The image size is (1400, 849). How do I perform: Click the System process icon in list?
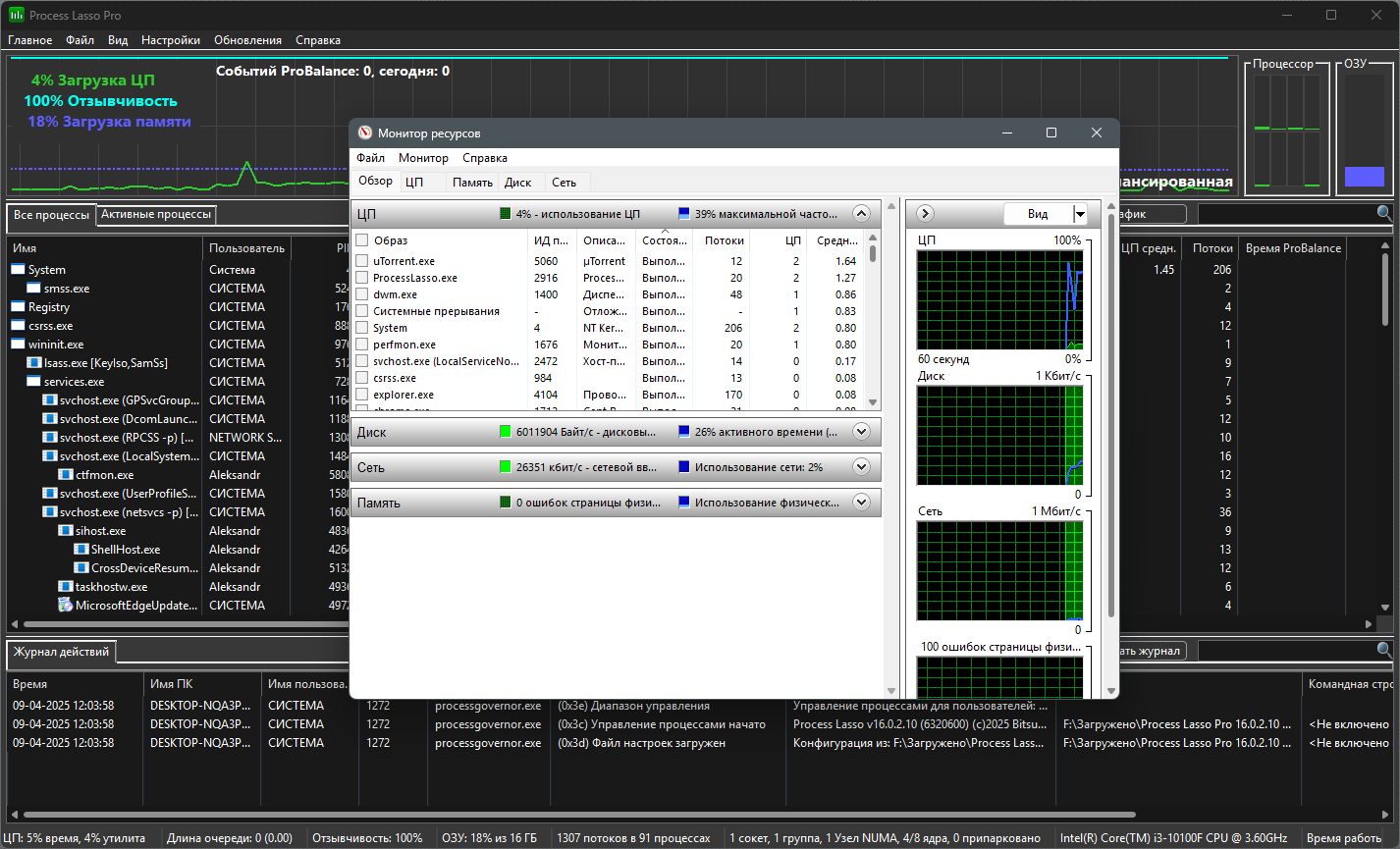[18, 269]
